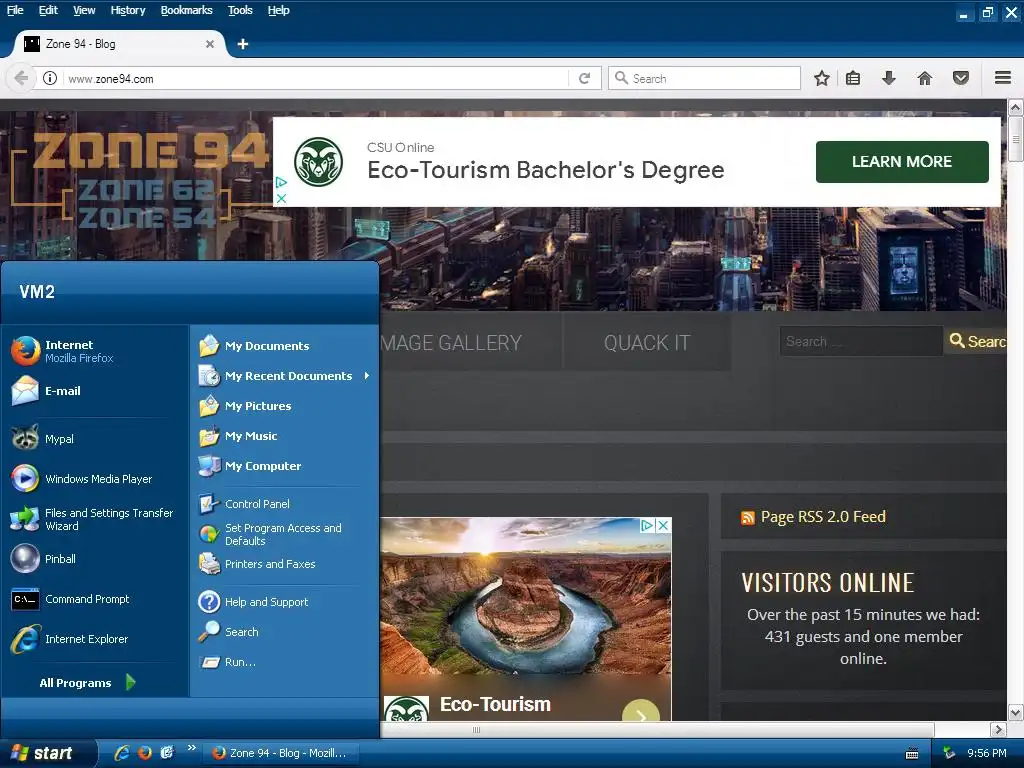Reload the page with the refresh icon
Image resolution: width=1024 pixels, height=768 pixels.
[x=584, y=78]
